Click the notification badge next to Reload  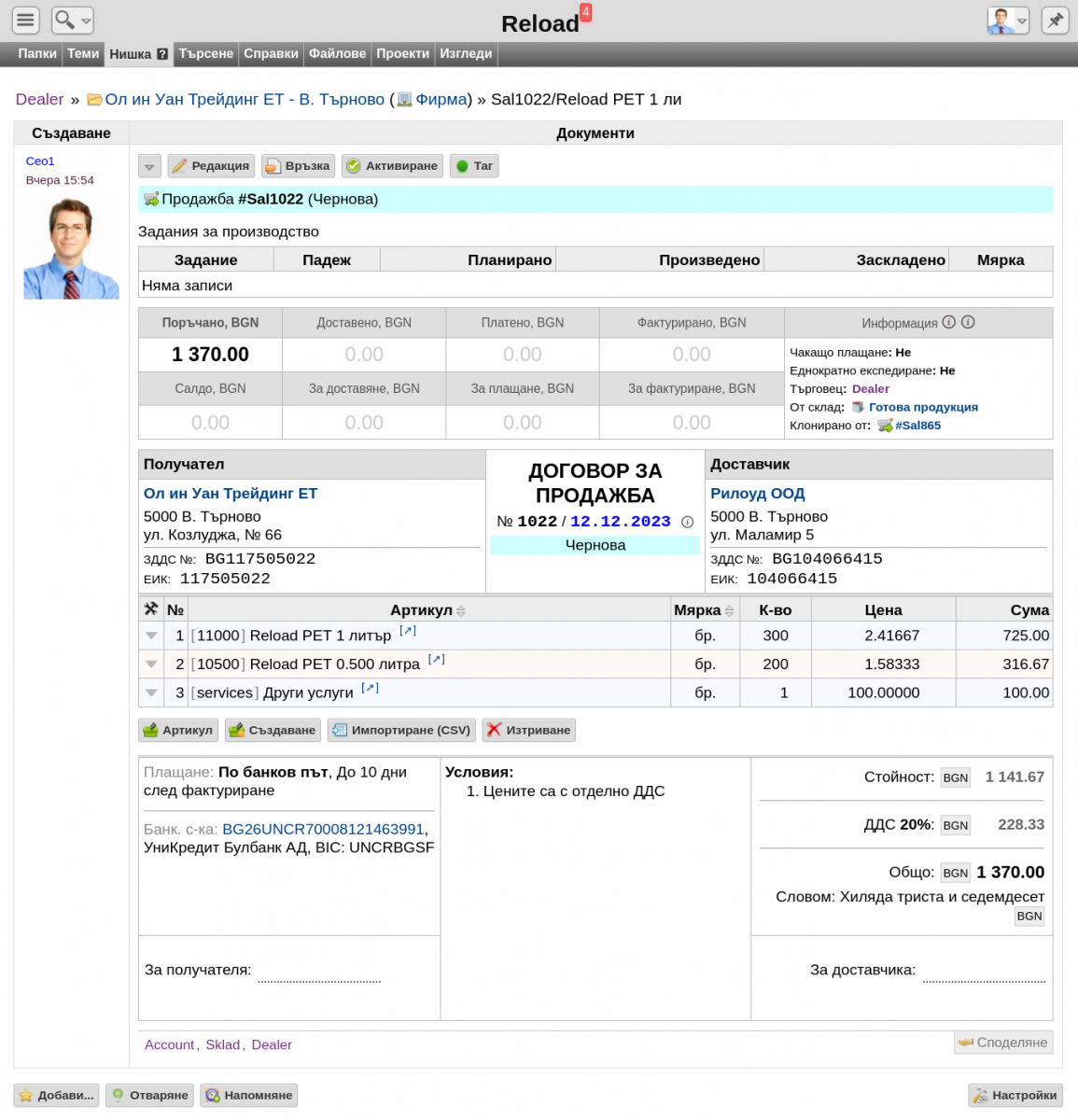point(585,12)
